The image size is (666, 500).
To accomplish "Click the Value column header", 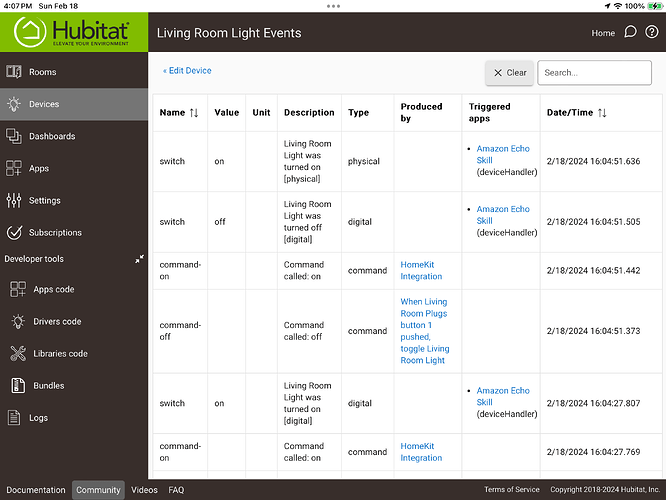I will tap(226, 113).
